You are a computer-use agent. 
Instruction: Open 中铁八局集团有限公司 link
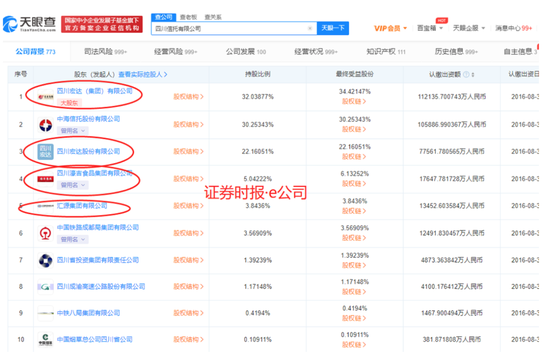[88, 313]
